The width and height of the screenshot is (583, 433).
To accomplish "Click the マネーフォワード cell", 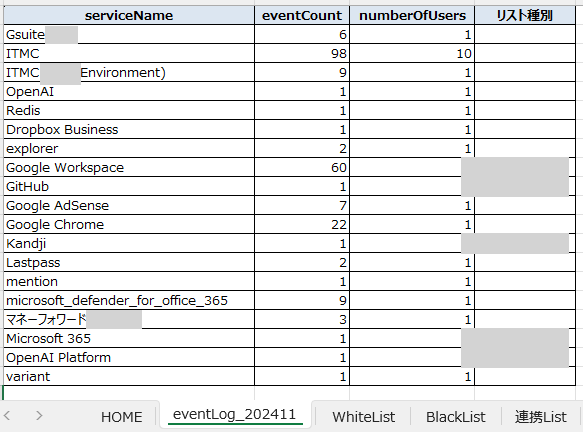I will click(x=129, y=319).
